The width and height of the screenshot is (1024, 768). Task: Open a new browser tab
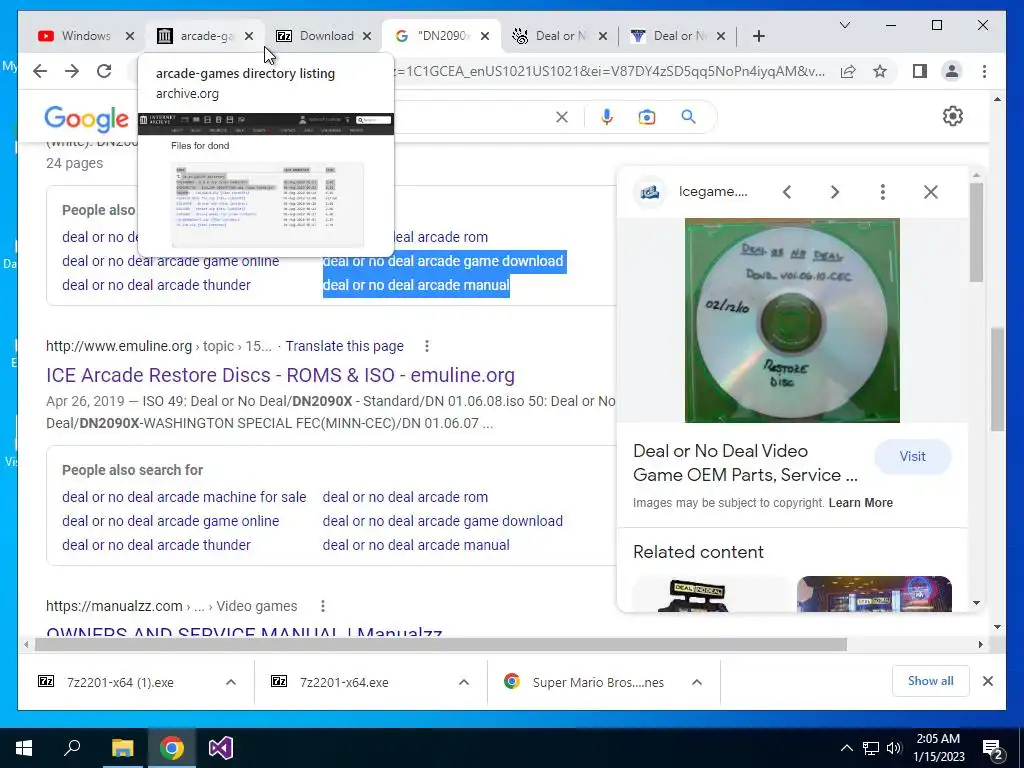pos(758,36)
